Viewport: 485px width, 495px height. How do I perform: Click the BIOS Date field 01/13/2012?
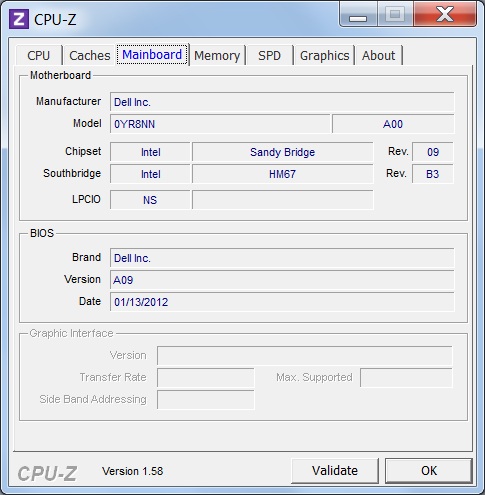282,302
